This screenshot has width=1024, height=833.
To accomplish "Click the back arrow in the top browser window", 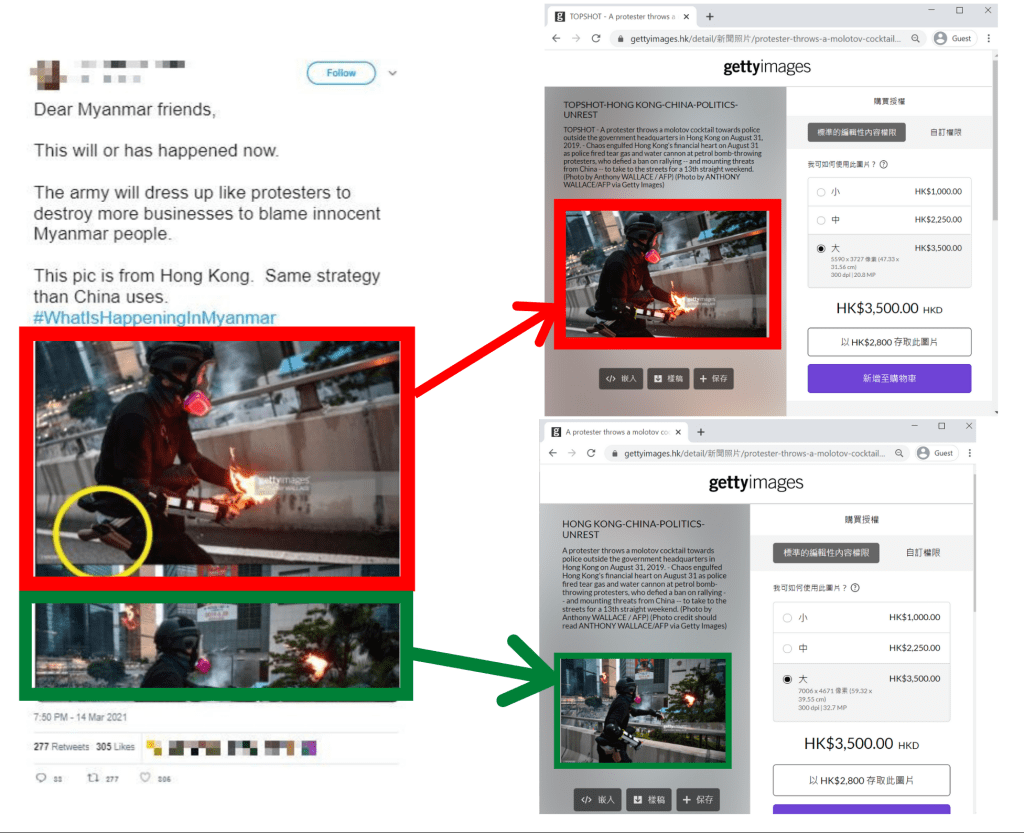I will (x=556, y=38).
